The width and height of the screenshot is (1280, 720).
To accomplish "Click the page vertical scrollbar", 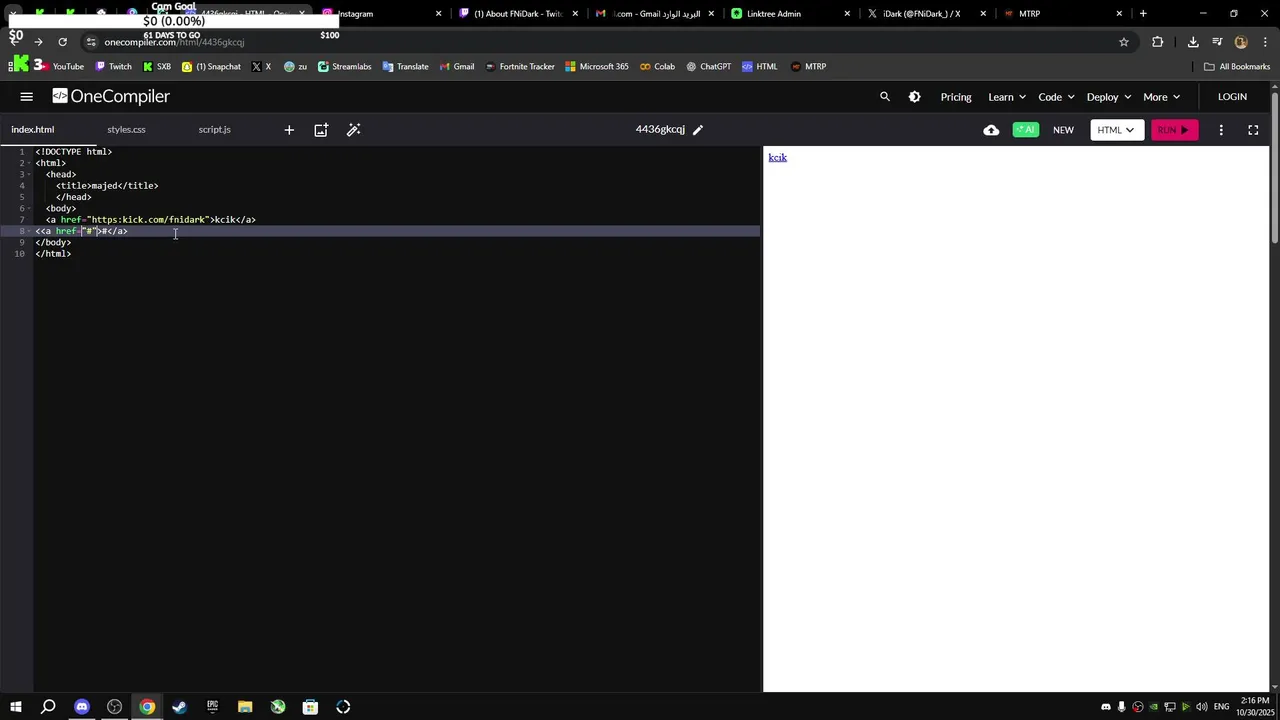I will click(1275, 170).
